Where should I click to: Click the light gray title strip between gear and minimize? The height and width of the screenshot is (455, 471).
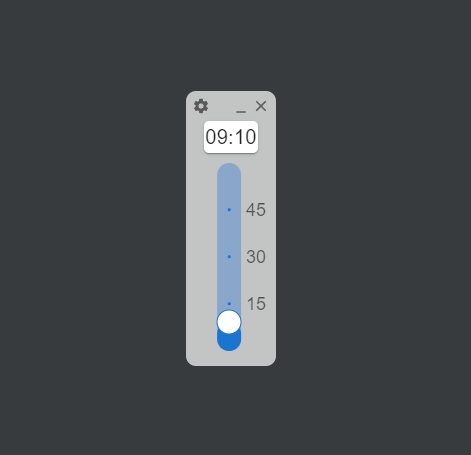point(222,106)
